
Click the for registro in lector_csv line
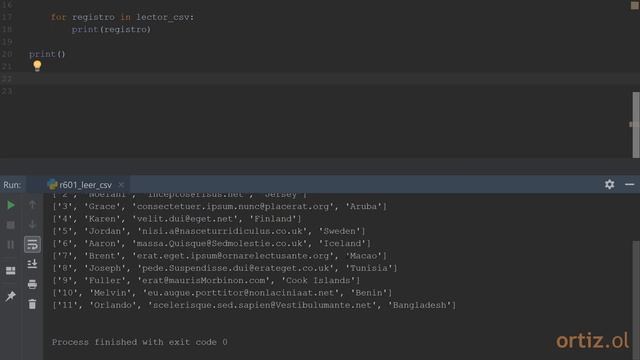click(122, 17)
